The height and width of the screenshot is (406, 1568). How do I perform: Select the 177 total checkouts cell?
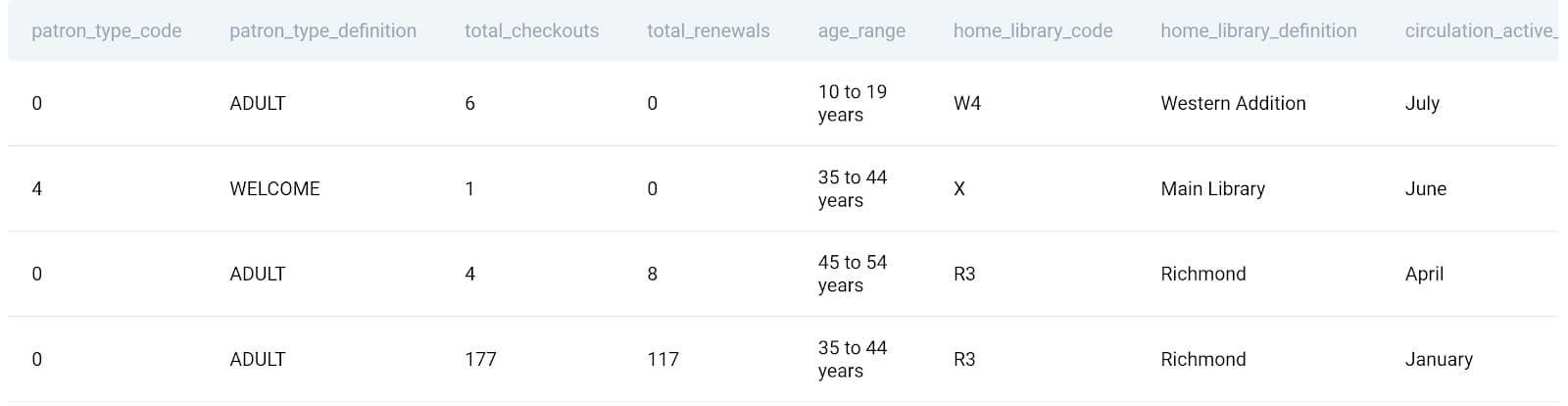point(480,360)
